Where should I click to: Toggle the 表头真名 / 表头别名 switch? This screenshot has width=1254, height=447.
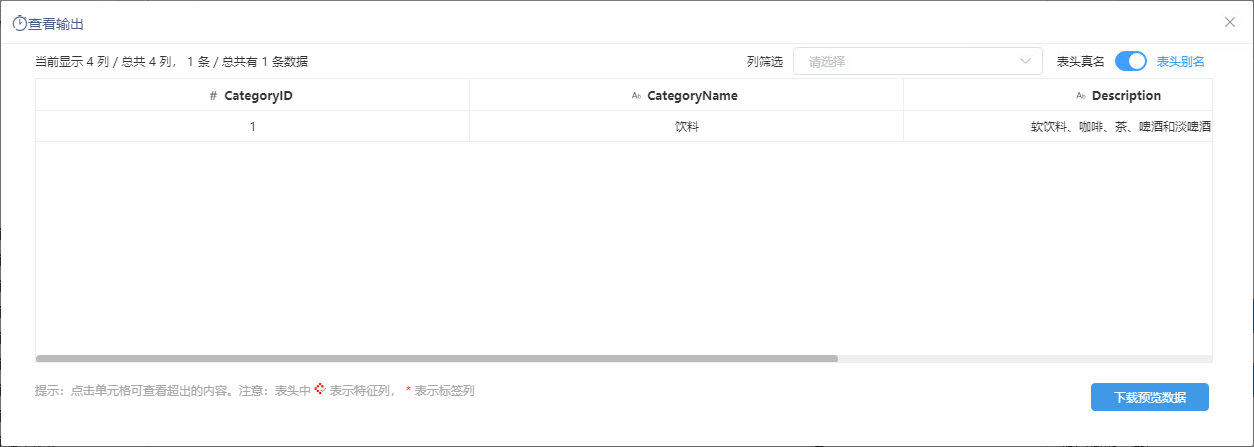[x=1131, y=61]
